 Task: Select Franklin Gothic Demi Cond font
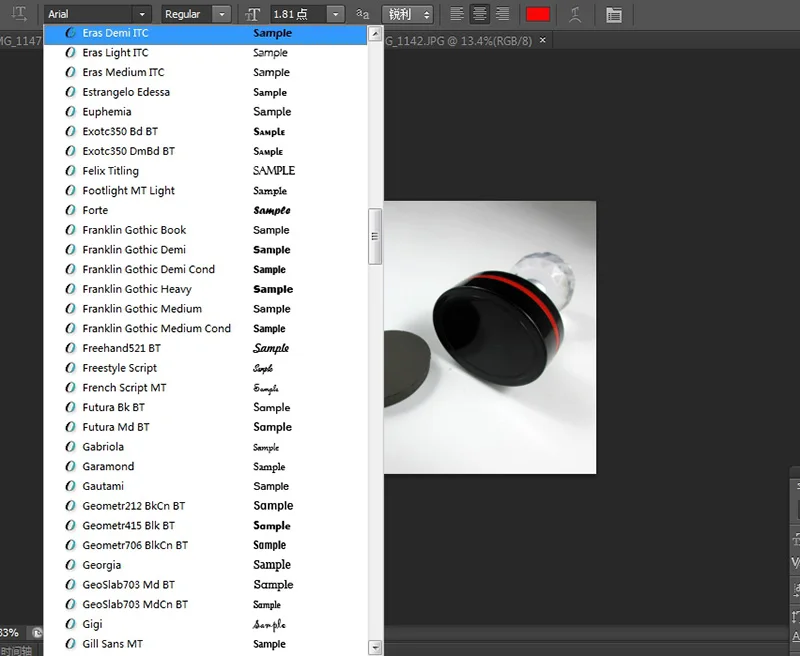click(x=205, y=269)
